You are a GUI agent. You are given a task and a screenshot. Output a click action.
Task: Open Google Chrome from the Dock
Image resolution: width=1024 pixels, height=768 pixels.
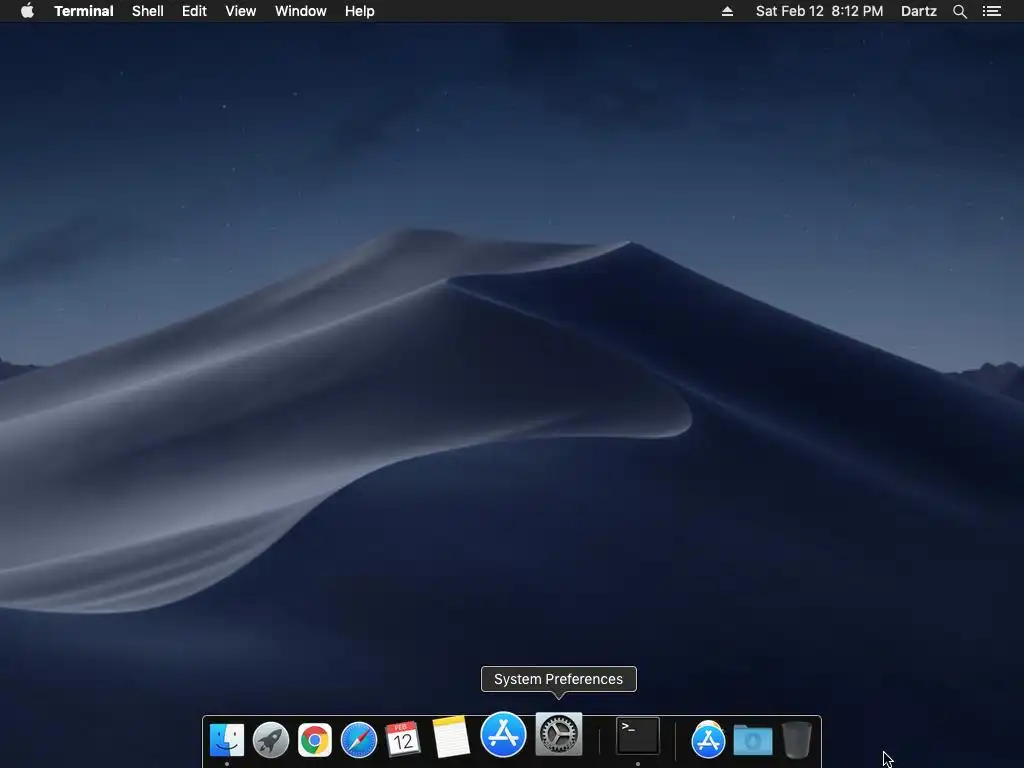coord(315,740)
